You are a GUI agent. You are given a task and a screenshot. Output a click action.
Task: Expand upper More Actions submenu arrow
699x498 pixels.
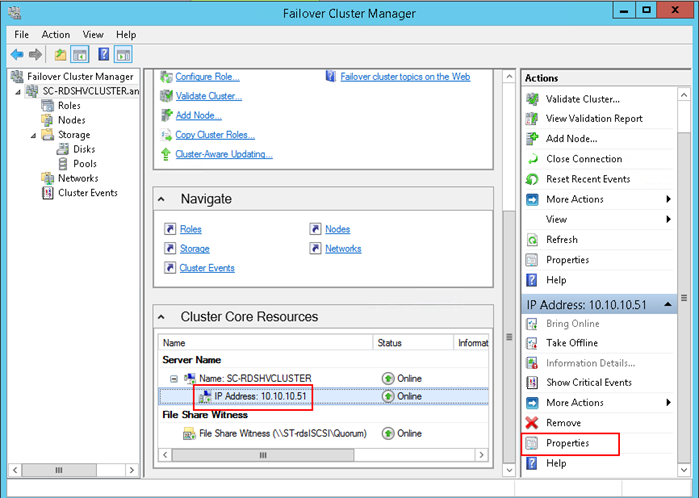pyautogui.click(x=668, y=199)
